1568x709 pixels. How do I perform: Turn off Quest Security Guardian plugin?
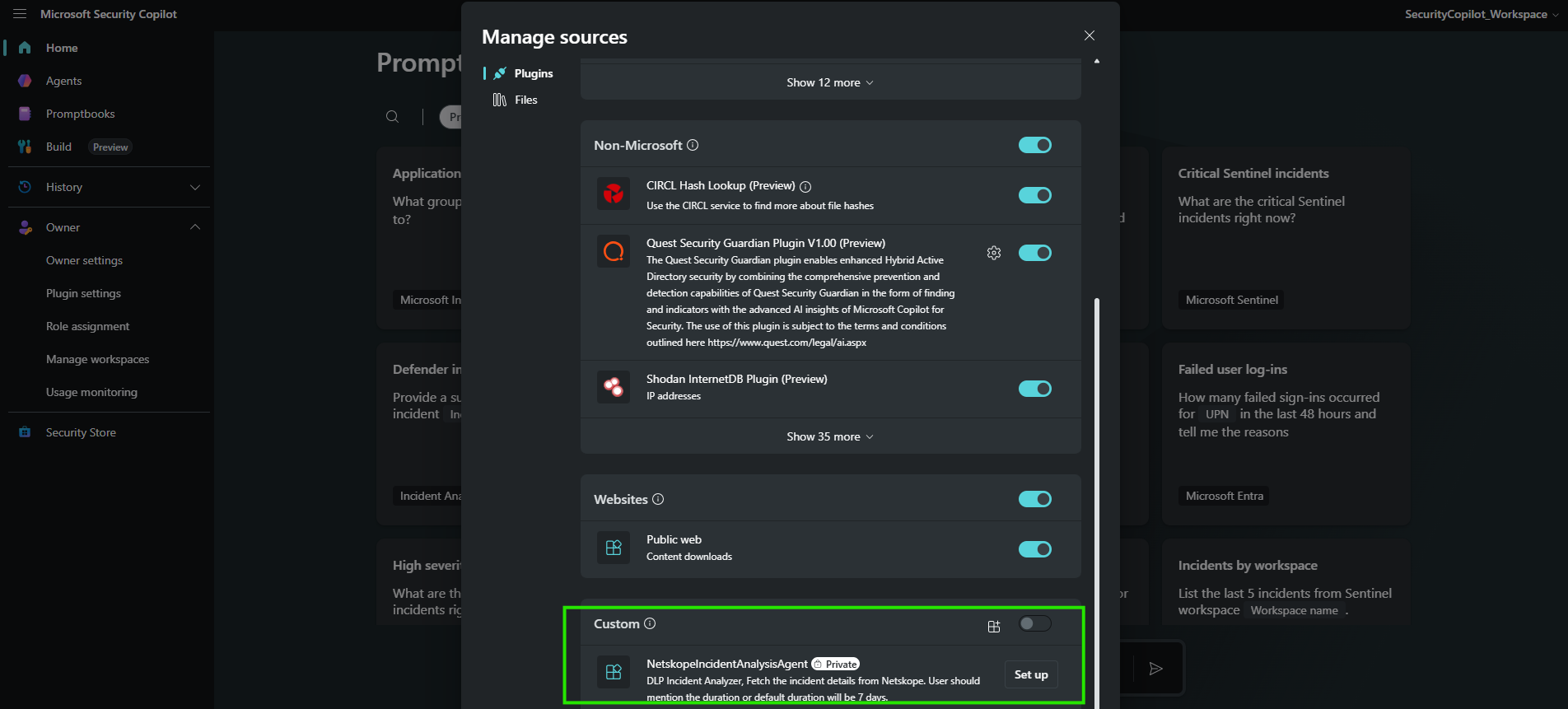(1035, 253)
